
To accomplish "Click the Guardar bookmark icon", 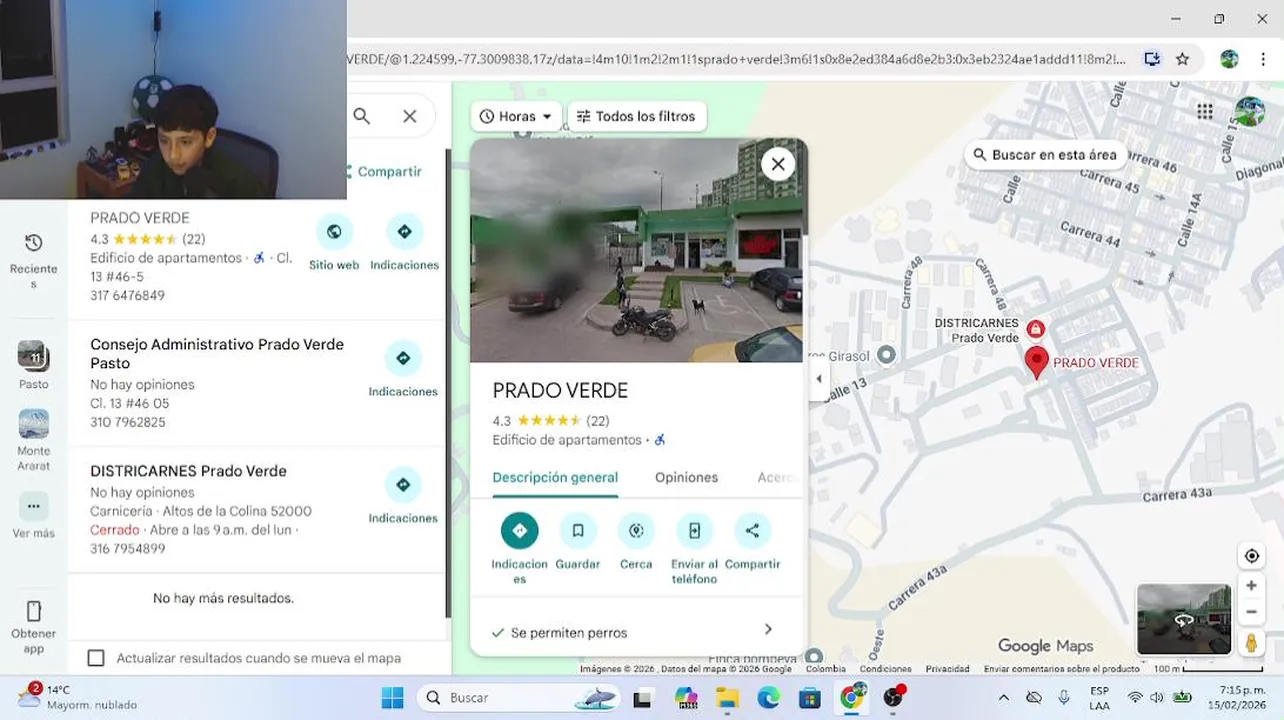I will 577,530.
